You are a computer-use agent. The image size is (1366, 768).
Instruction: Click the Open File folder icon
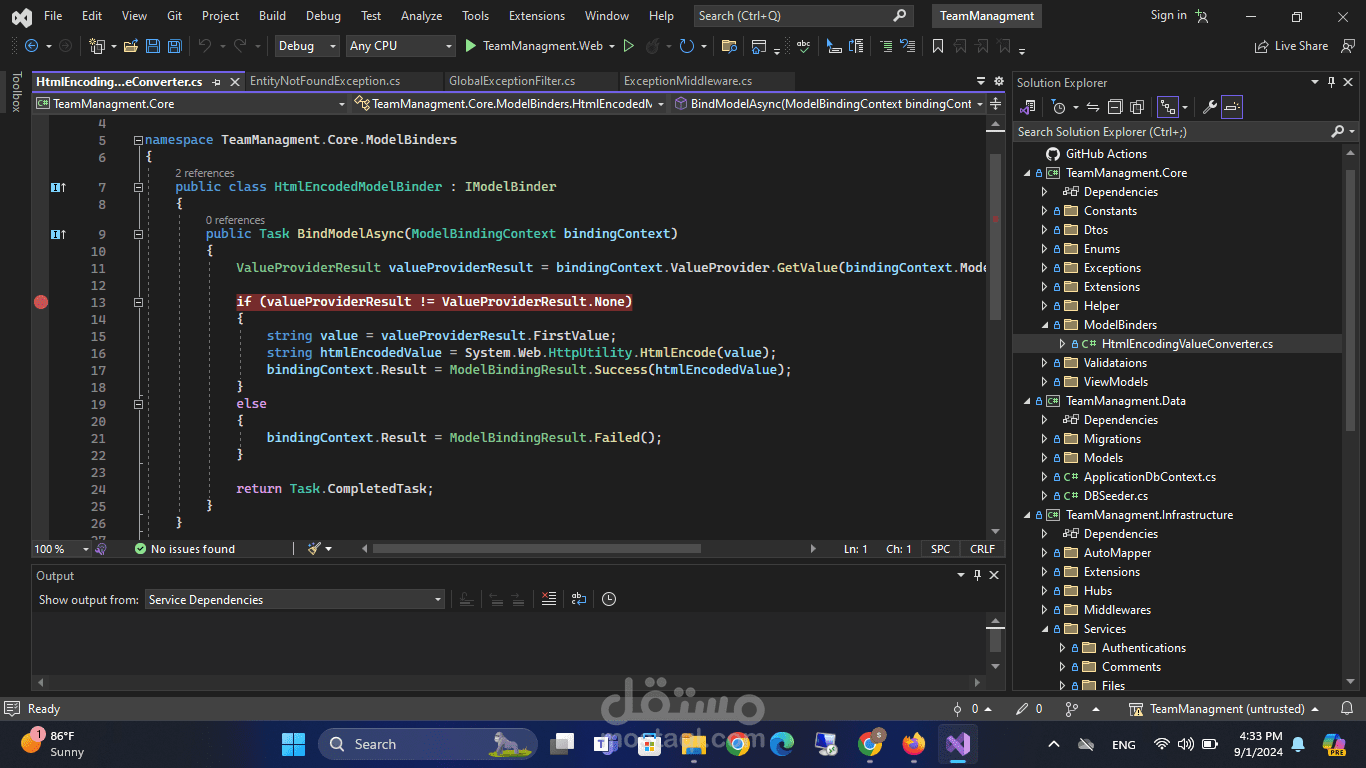point(132,46)
